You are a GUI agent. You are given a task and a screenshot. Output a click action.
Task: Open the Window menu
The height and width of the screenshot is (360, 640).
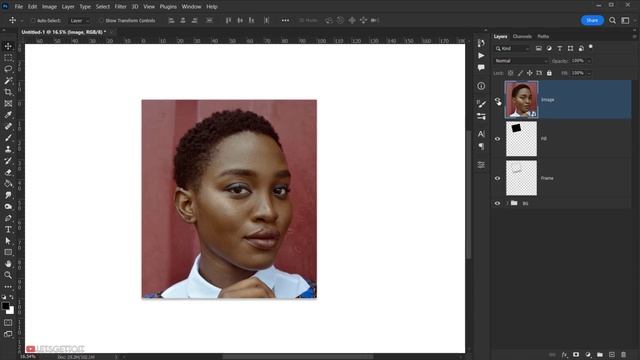pos(191,7)
